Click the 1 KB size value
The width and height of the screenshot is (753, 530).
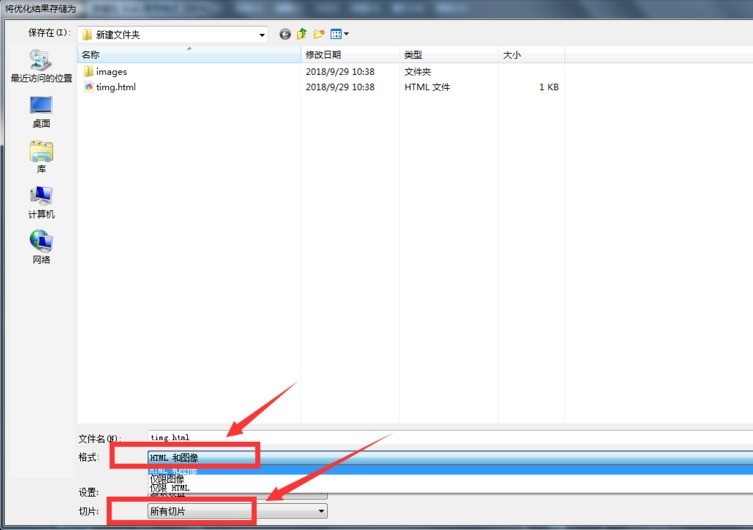click(x=549, y=87)
